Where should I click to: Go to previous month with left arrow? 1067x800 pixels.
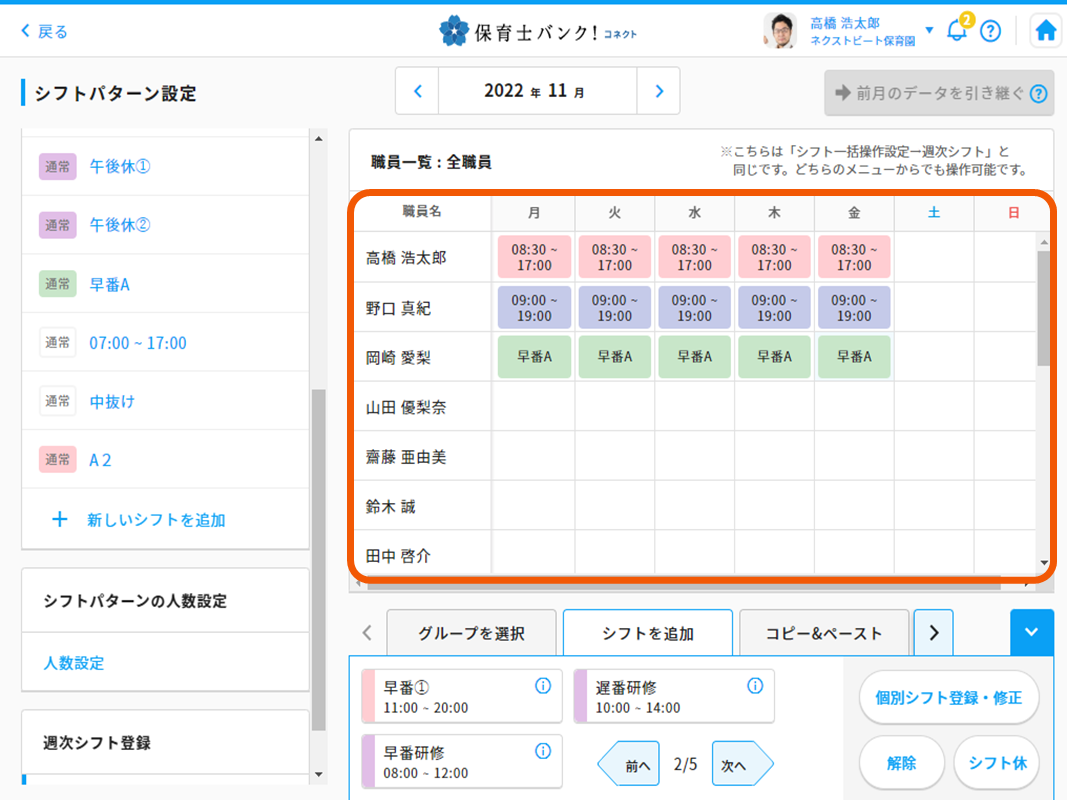[418, 91]
